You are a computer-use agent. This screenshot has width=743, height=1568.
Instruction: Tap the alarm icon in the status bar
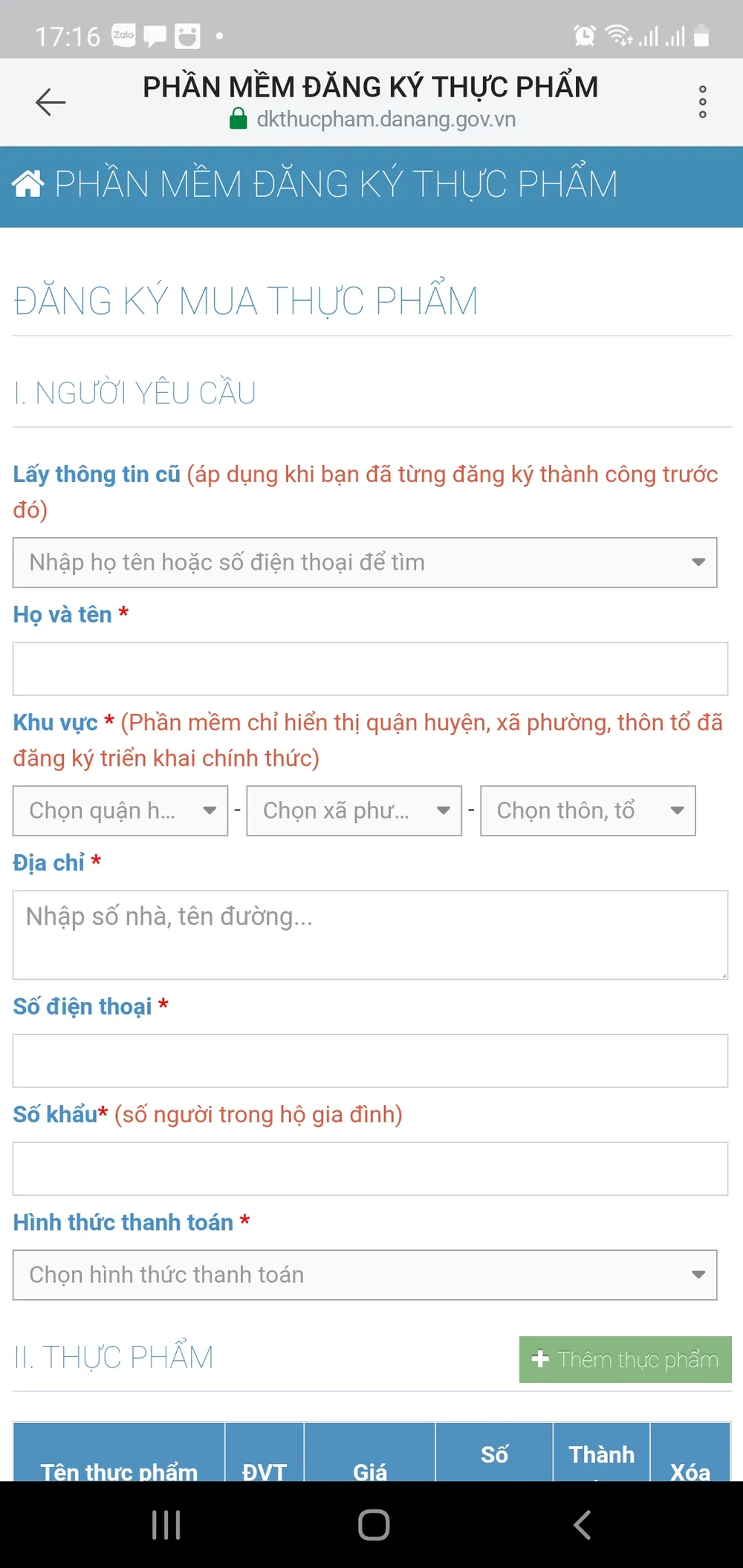(585, 36)
